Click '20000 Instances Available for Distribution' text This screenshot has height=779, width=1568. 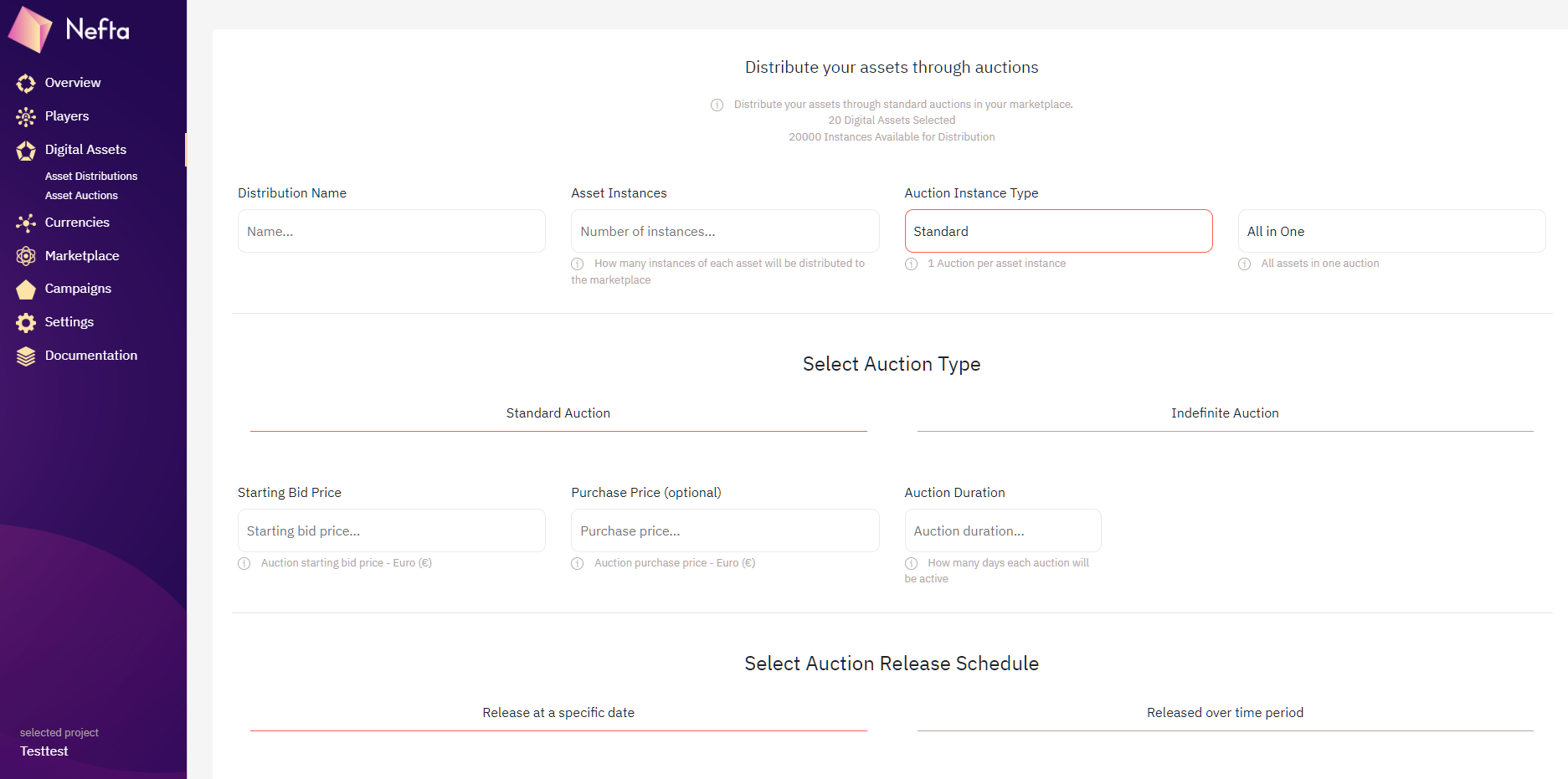tap(892, 137)
